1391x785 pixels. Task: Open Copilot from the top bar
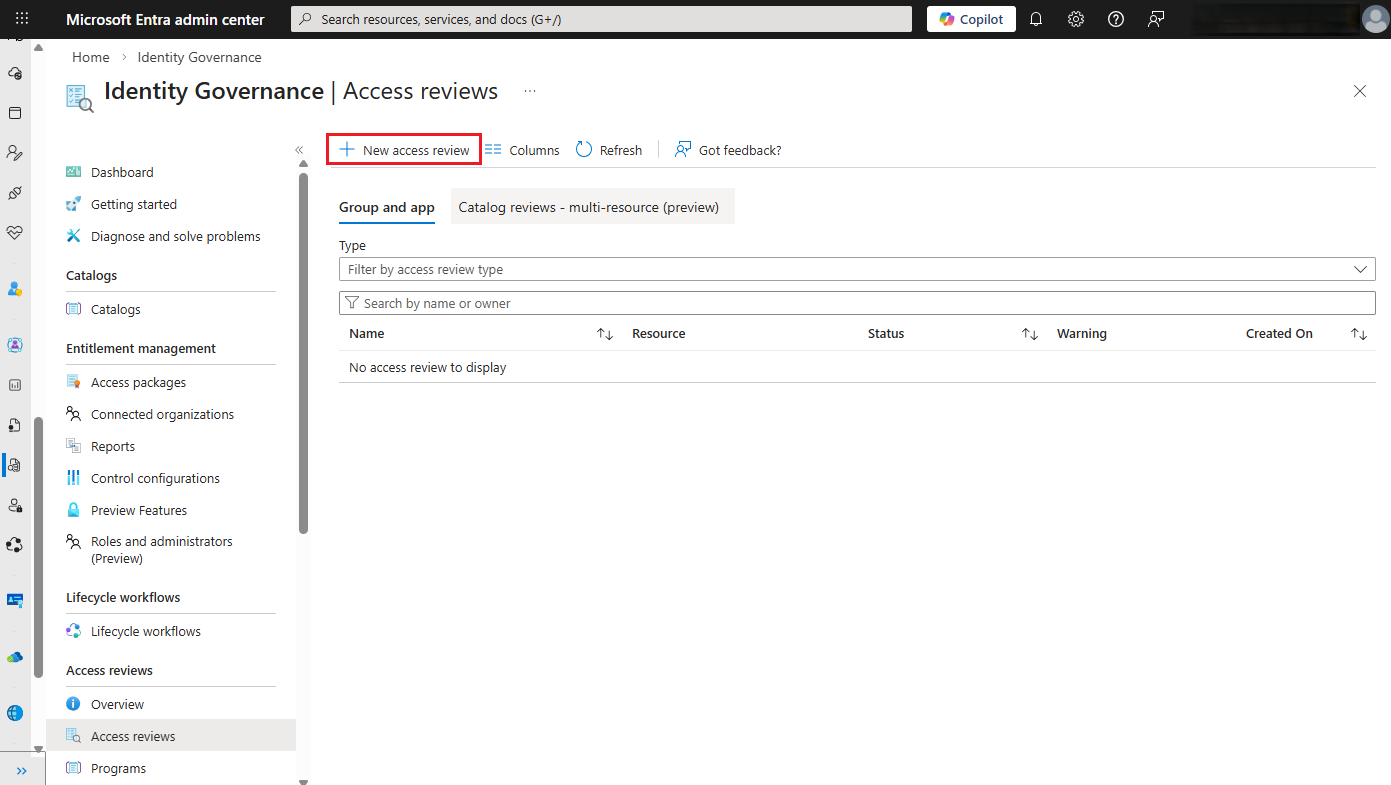pyautogui.click(x=971, y=19)
